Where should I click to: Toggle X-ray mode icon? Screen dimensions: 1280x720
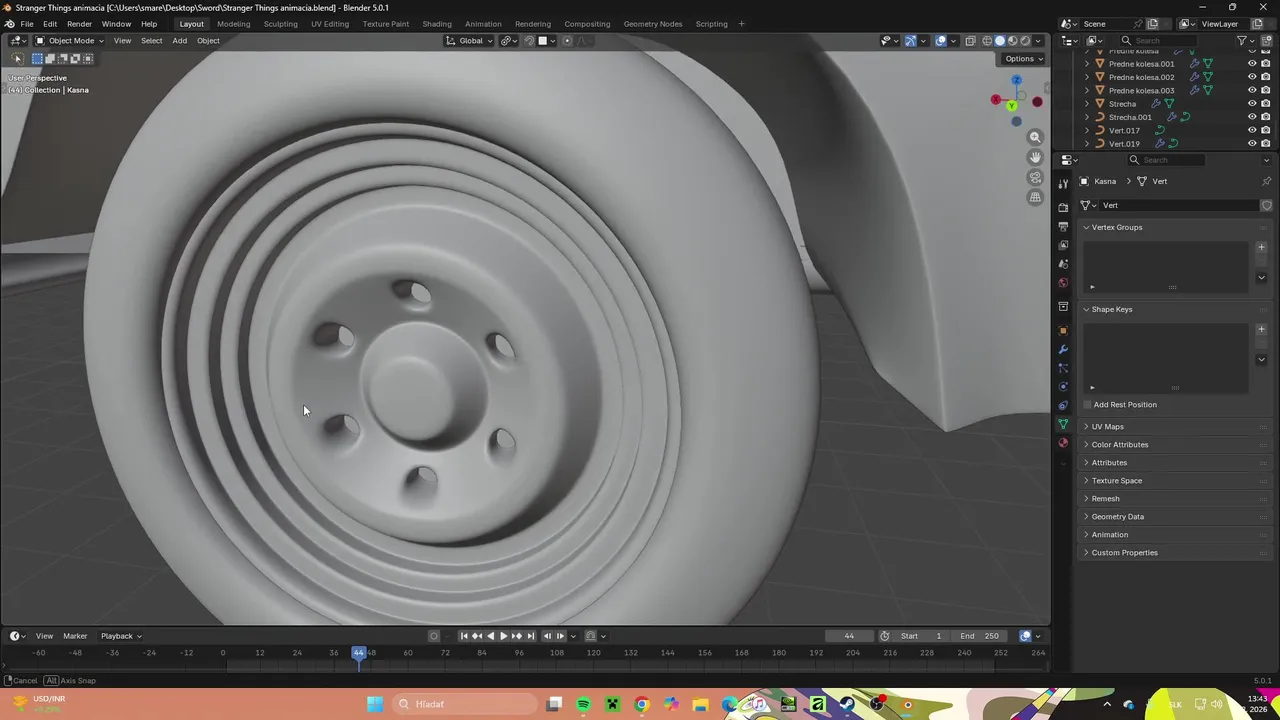(970, 41)
